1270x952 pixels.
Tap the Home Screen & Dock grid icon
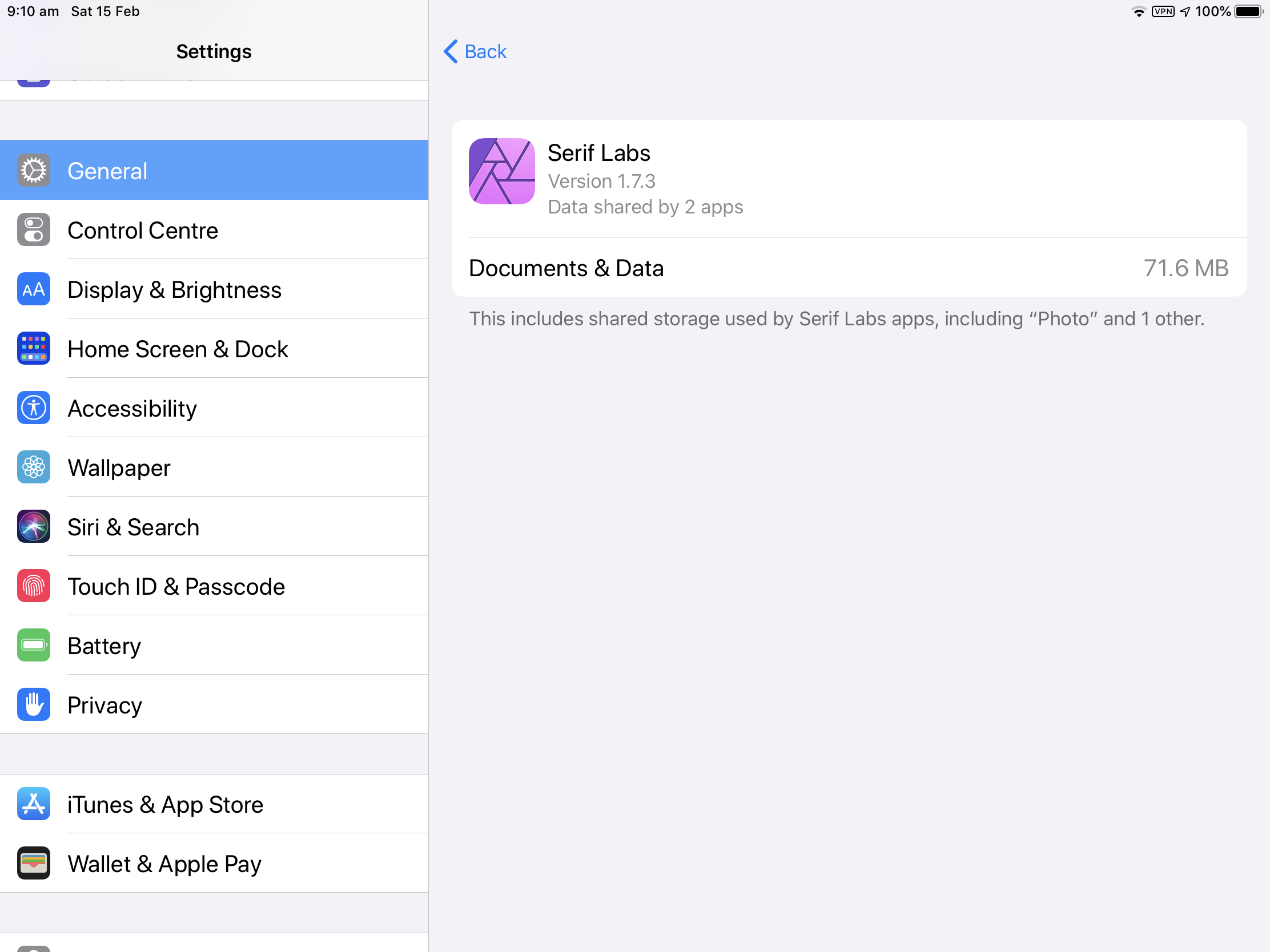[x=33, y=348]
